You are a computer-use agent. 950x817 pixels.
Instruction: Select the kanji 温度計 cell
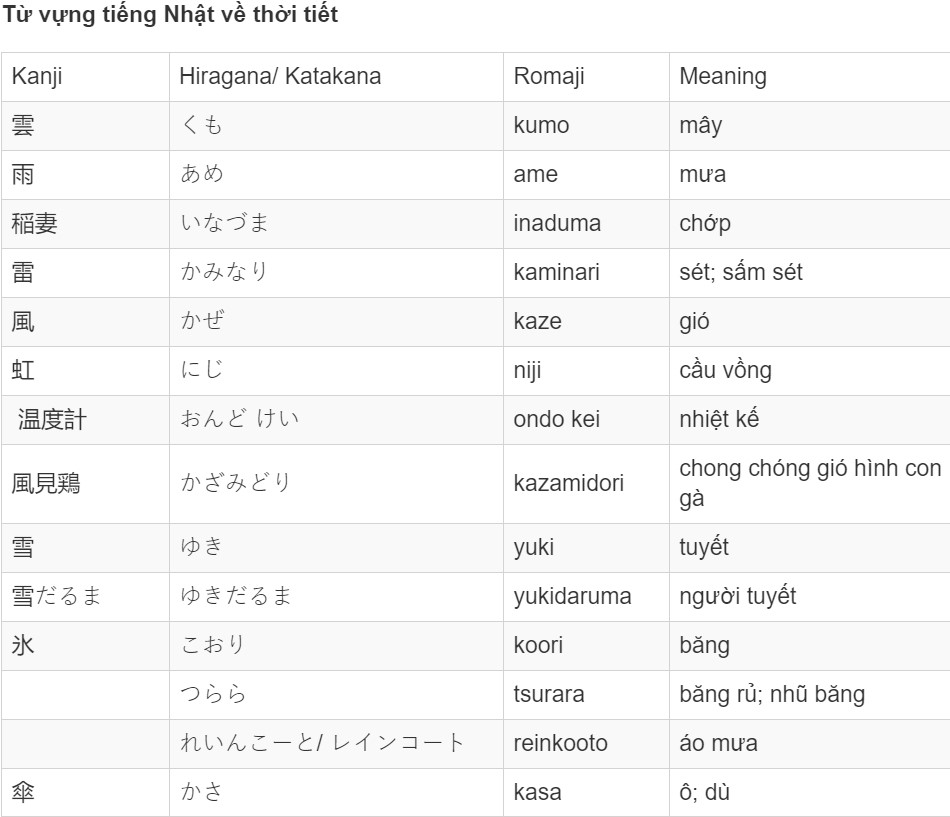click(85, 420)
